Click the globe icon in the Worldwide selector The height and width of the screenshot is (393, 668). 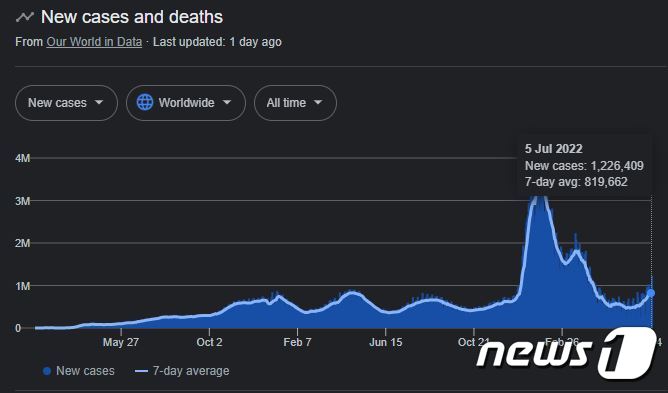[x=145, y=103]
